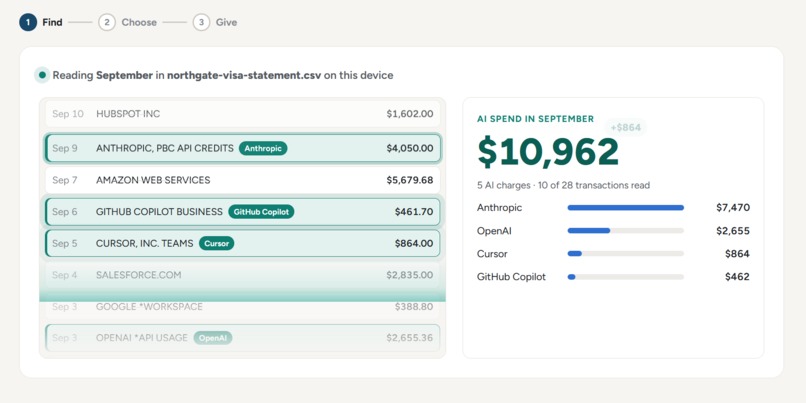This screenshot has height=403, width=806.
Task: Click the OpenAI tag badge
Action: tap(213, 338)
